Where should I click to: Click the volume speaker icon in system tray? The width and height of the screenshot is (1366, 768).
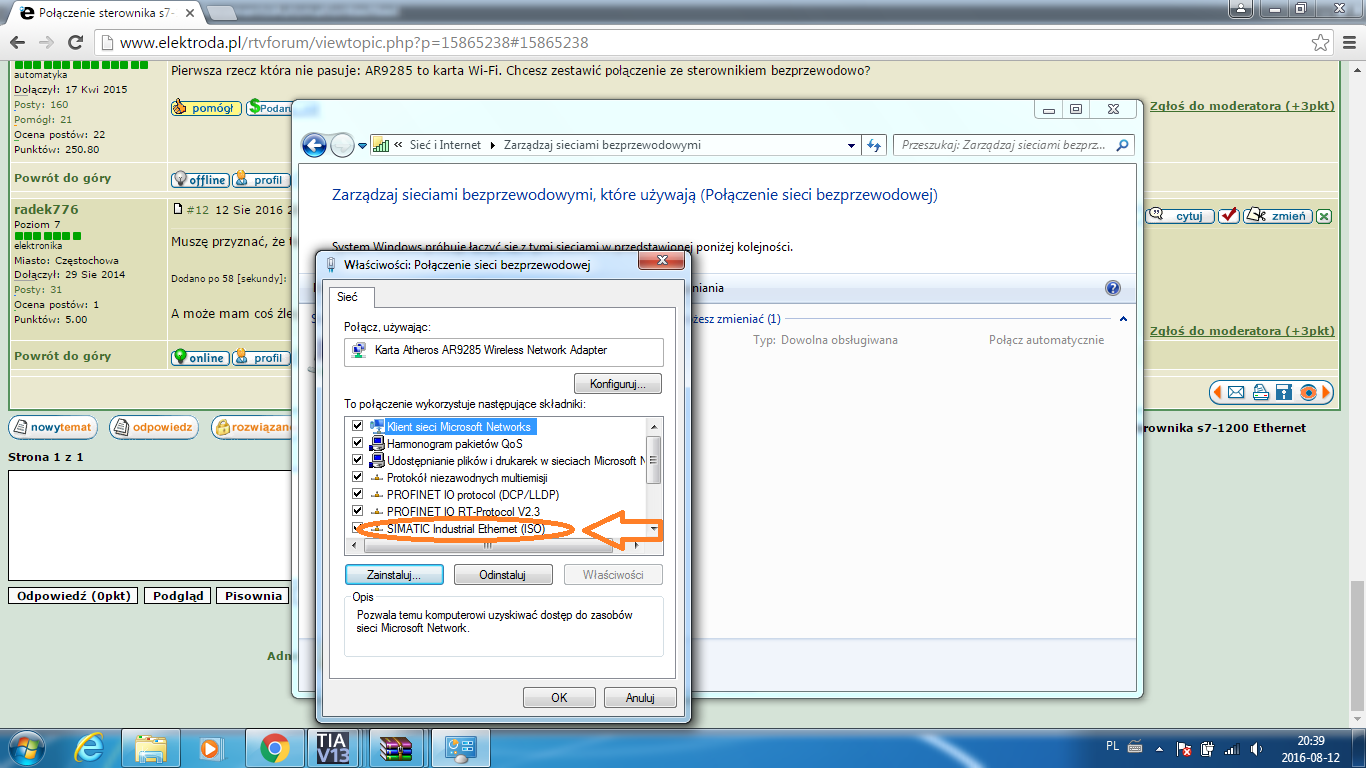[1257, 748]
